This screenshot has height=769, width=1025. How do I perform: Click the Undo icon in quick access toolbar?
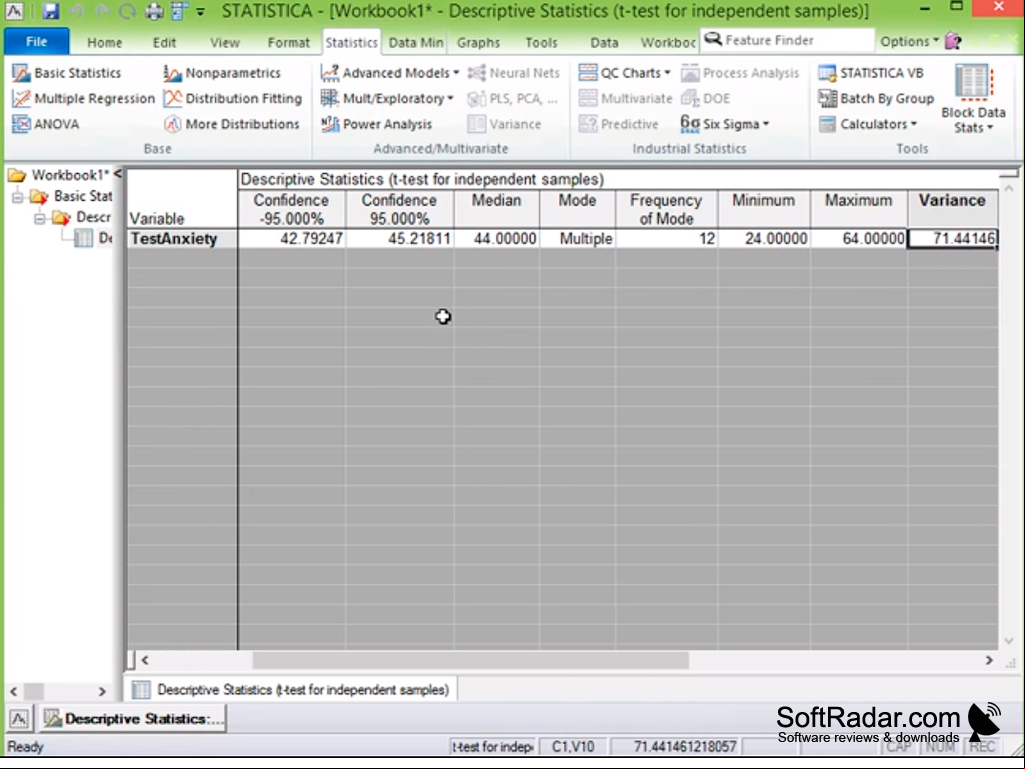(77, 11)
